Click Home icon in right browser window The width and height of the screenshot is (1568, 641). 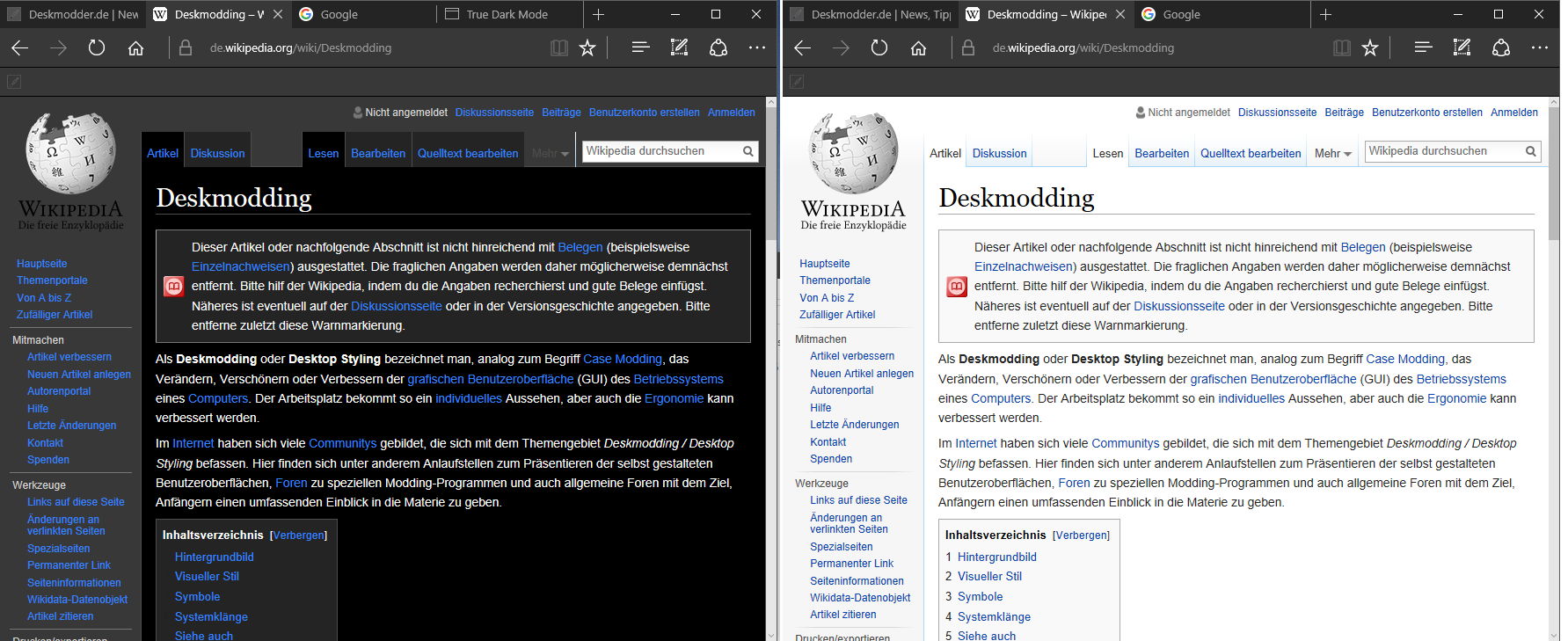pos(918,48)
